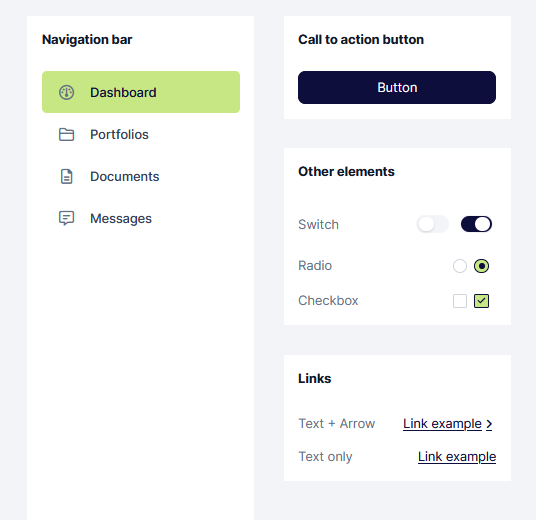Uncheck the green checked Checkbox
Image resolution: width=536 pixels, height=520 pixels.
tap(481, 301)
